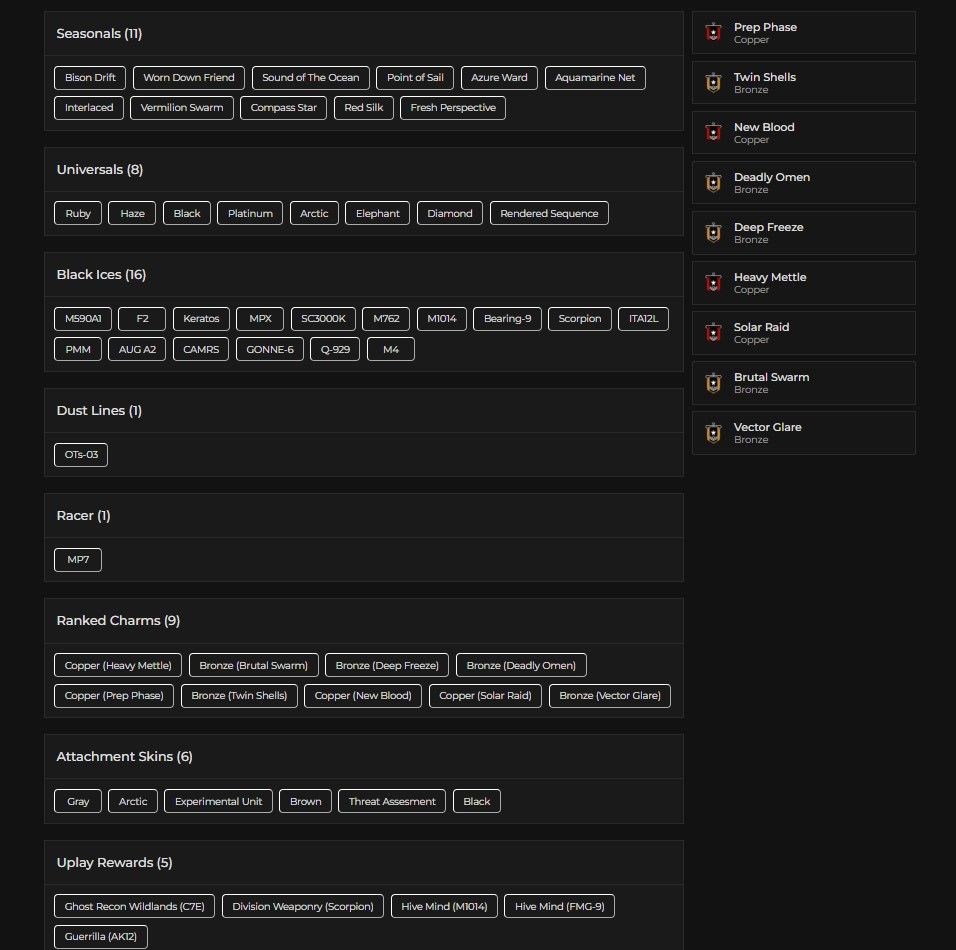This screenshot has width=956, height=950.
Task: Click the Aquamarine Net tag
Action: coord(595,77)
